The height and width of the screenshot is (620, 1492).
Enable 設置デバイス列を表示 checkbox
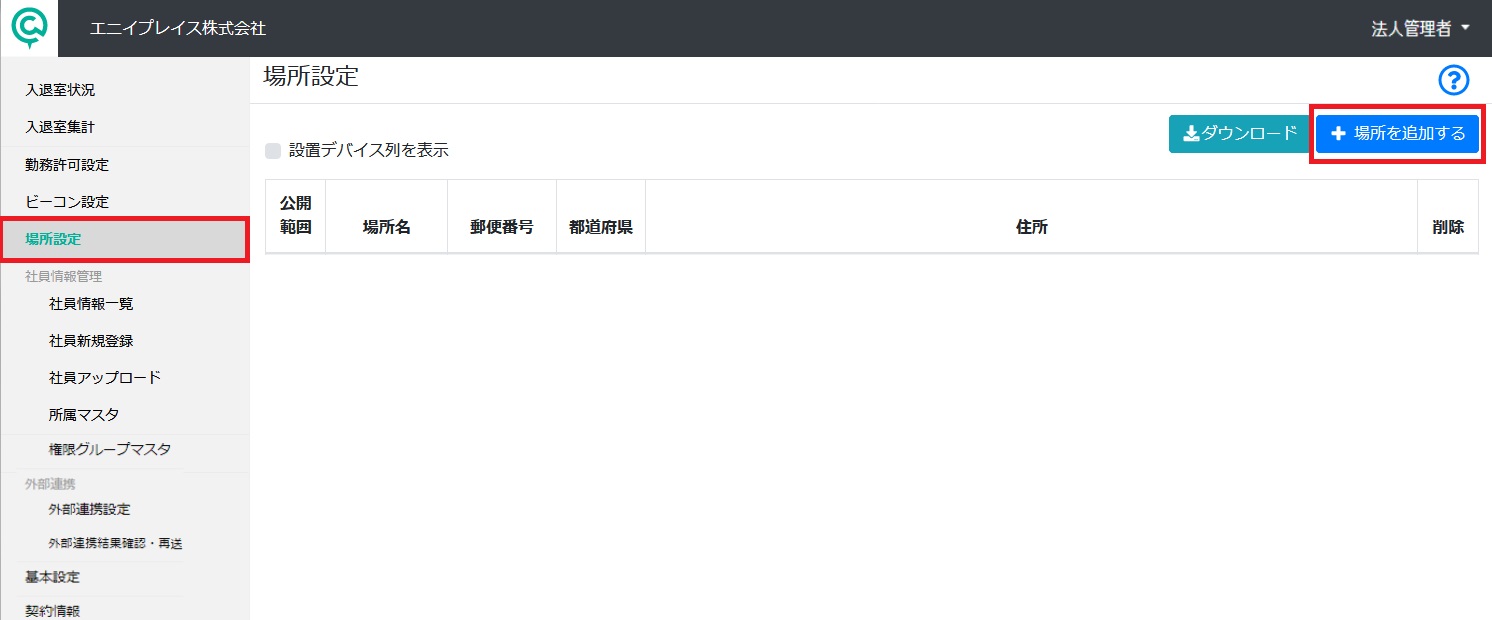[273, 151]
